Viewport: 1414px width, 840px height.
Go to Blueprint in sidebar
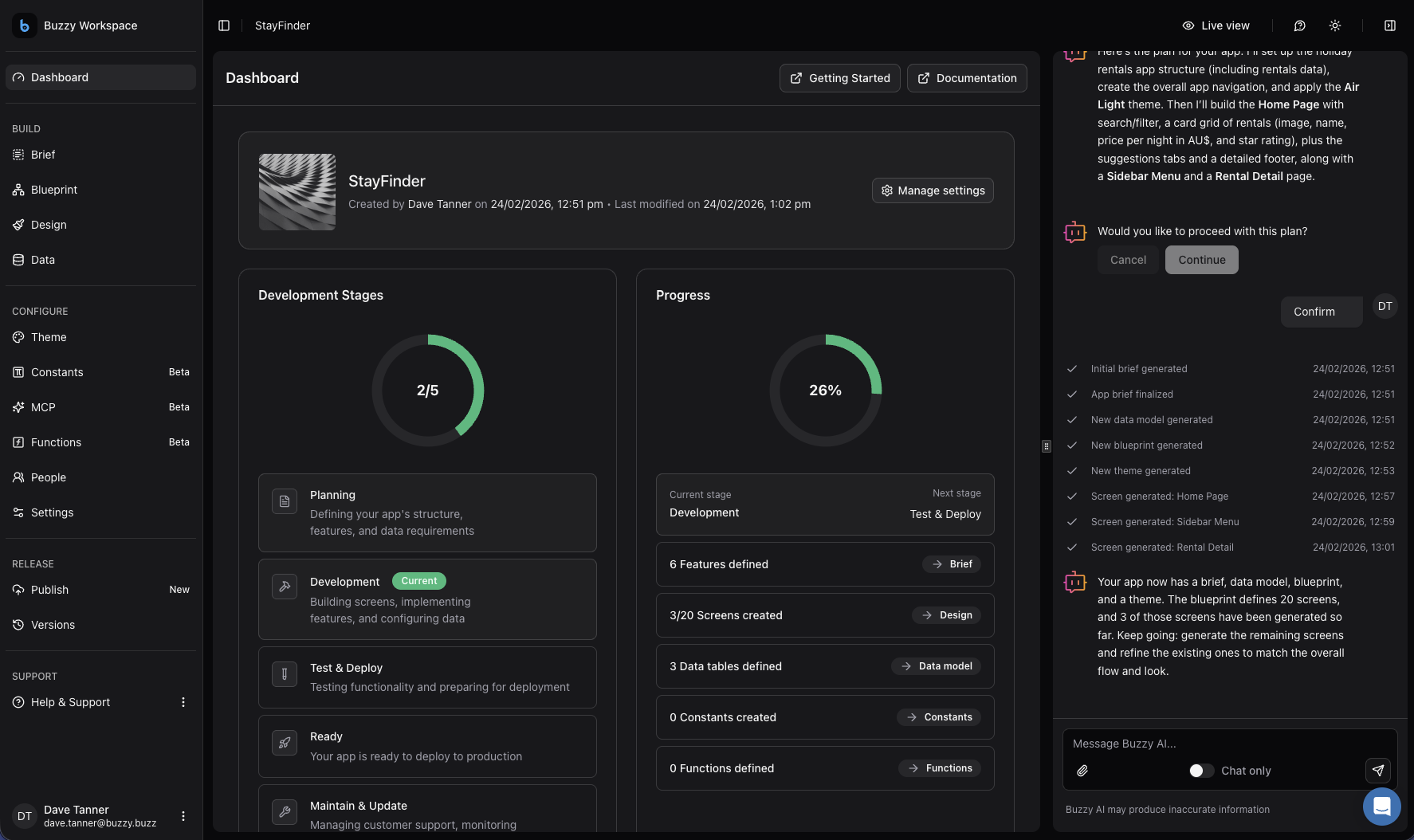[54, 190]
